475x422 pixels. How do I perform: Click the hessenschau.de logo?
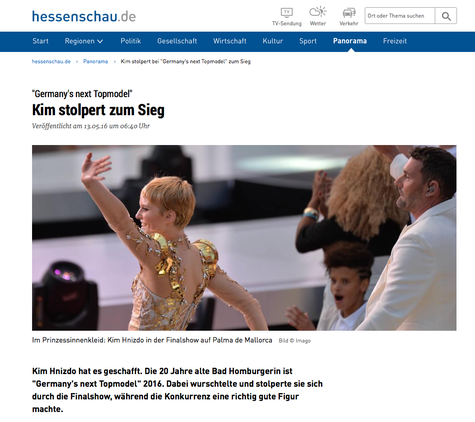84,16
